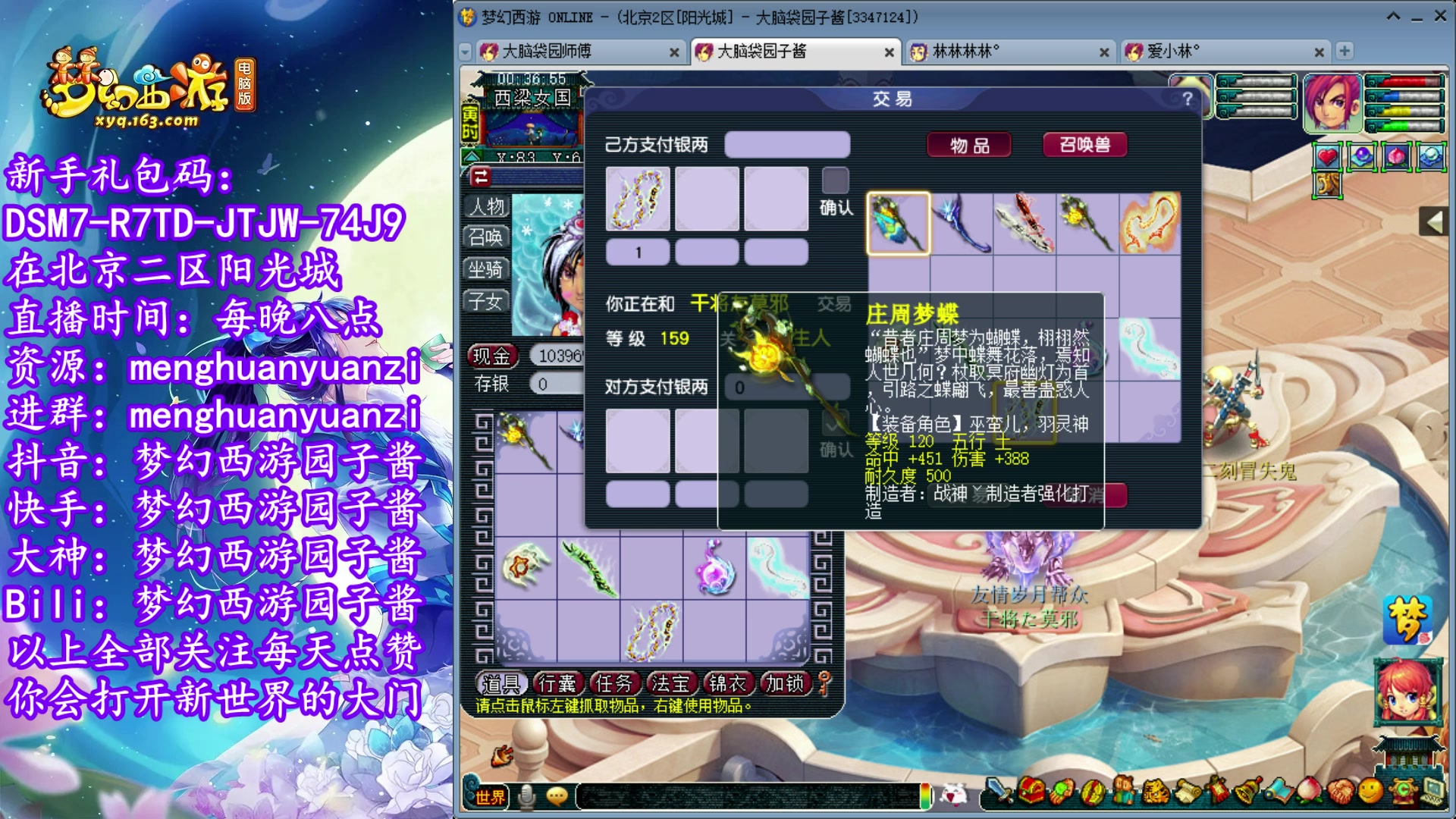Open the 子女 children side tab
1456x819 pixels.
click(486, 301)
